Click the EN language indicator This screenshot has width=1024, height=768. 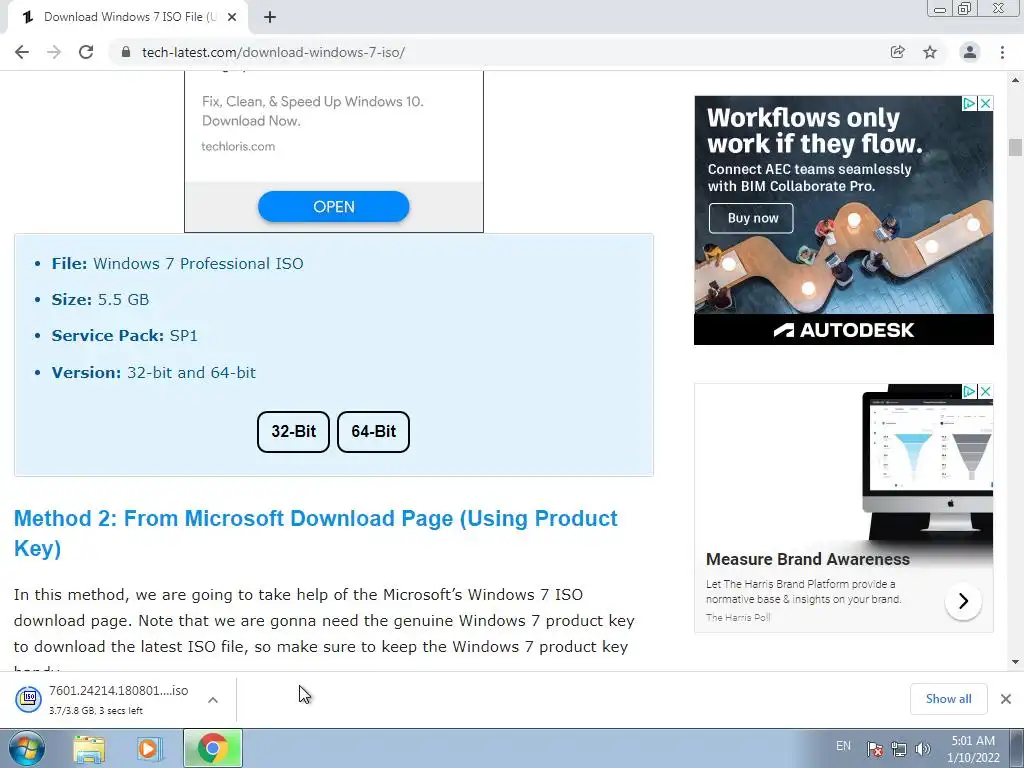click(x=843, y=746)
